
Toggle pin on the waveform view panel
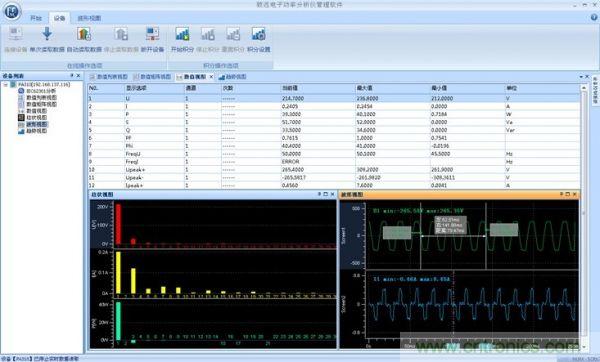click(561, 194)
